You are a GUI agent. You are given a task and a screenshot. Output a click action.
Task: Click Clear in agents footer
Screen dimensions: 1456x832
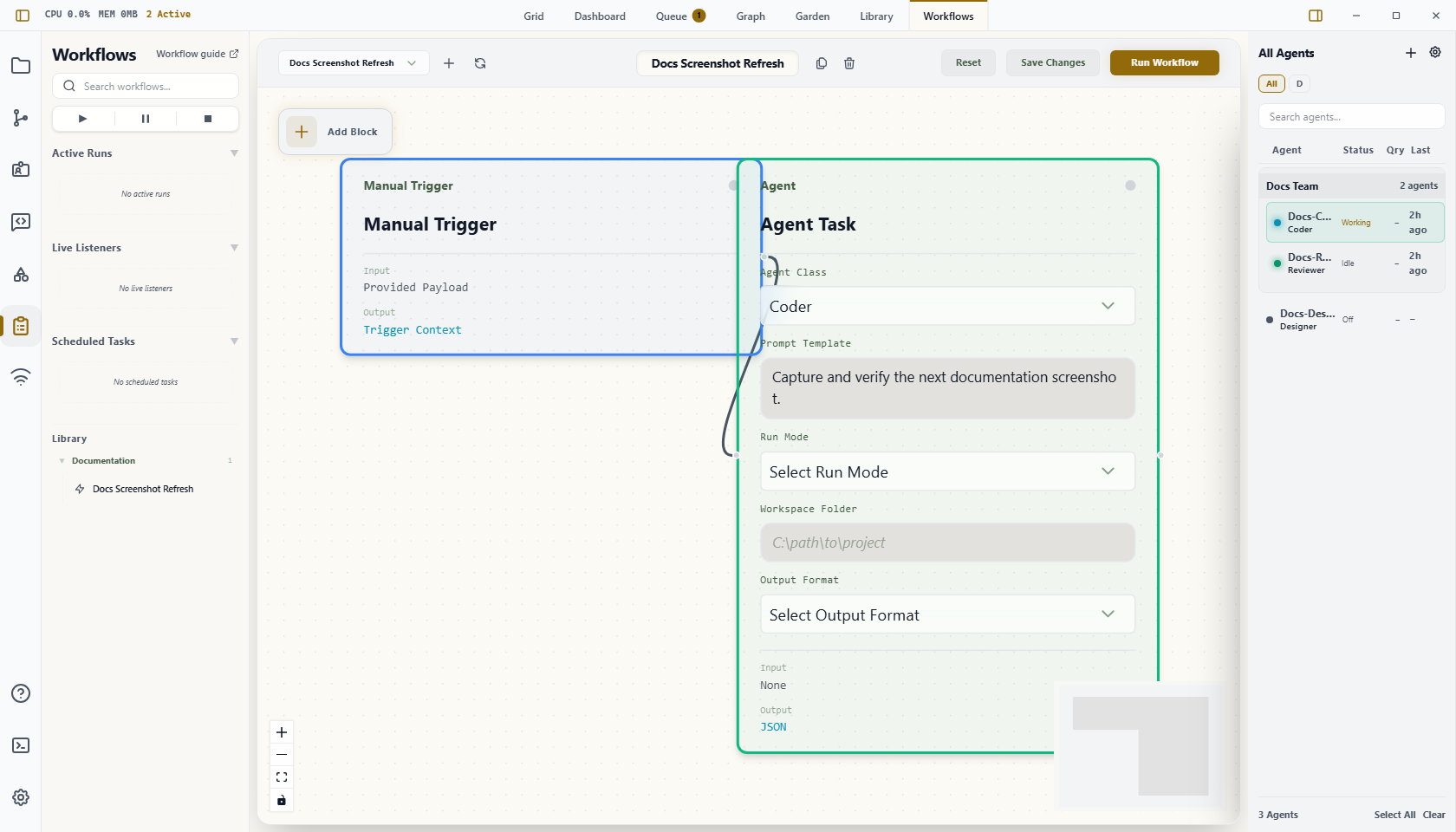tap(1433, 815)
